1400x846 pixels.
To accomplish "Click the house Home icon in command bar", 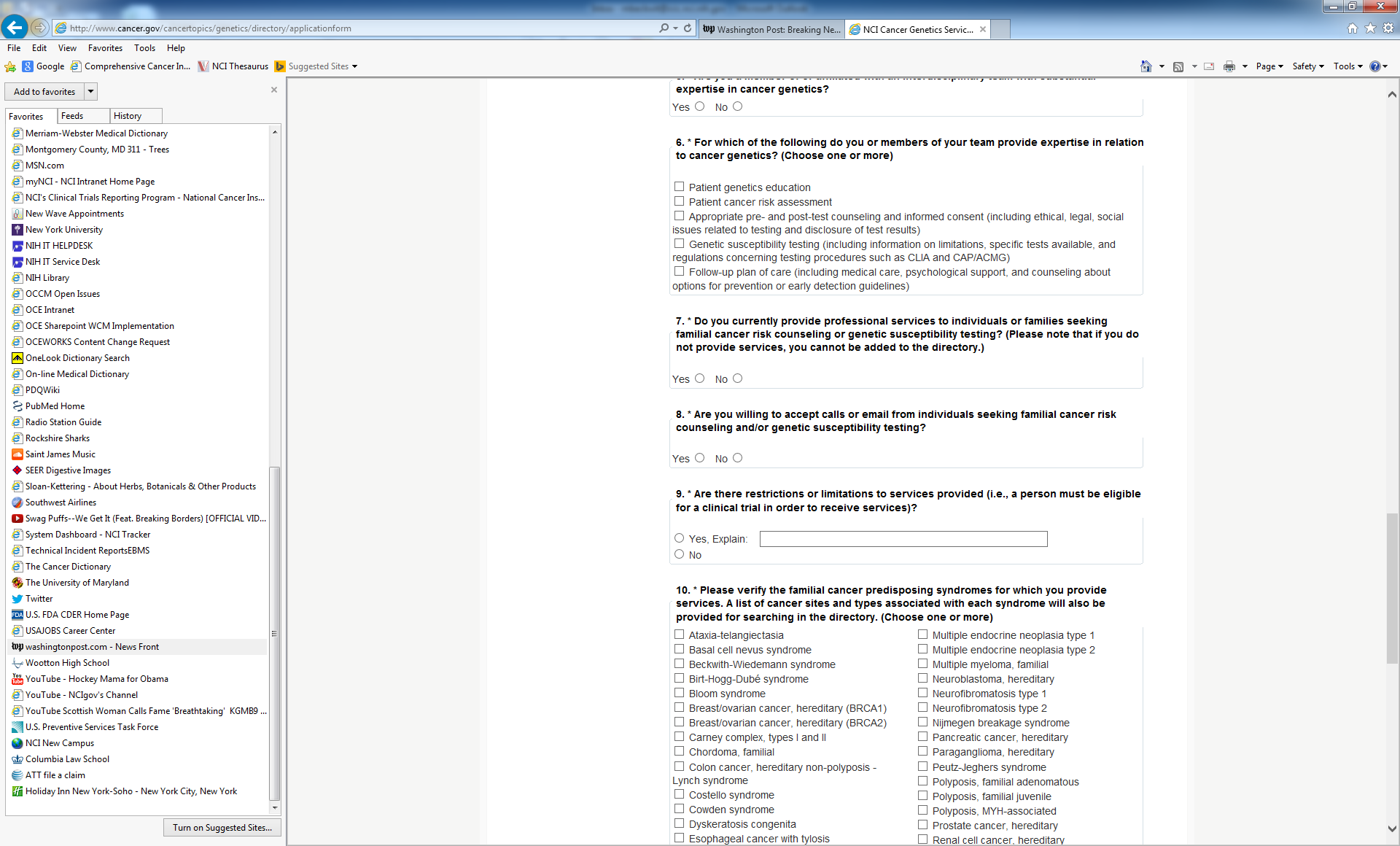I will [1146, 66].
